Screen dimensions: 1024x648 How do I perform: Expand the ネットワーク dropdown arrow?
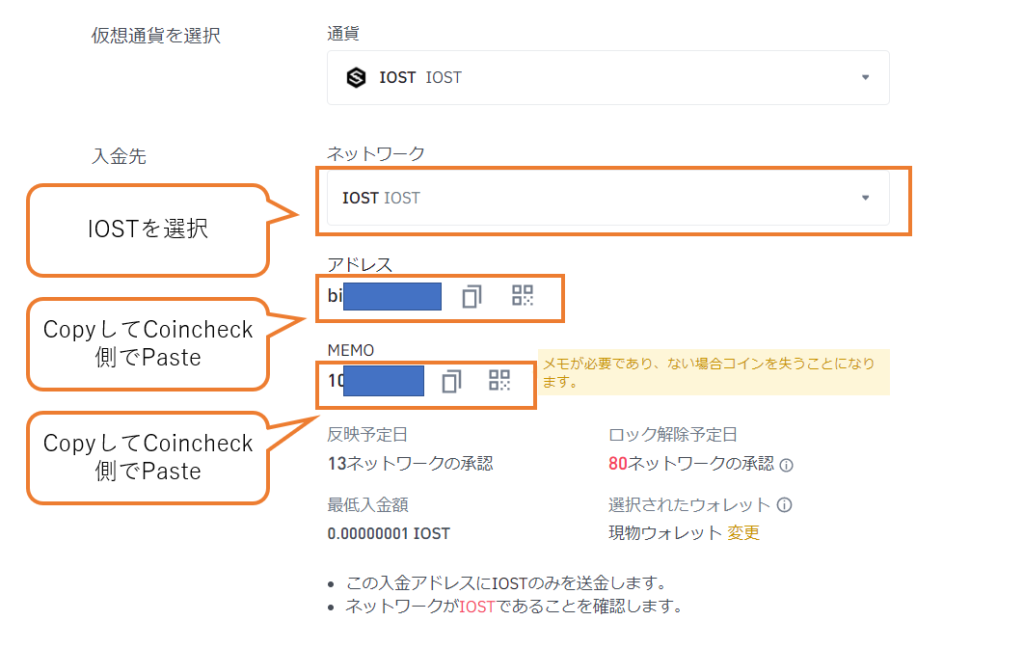click(x=865, y=198)
